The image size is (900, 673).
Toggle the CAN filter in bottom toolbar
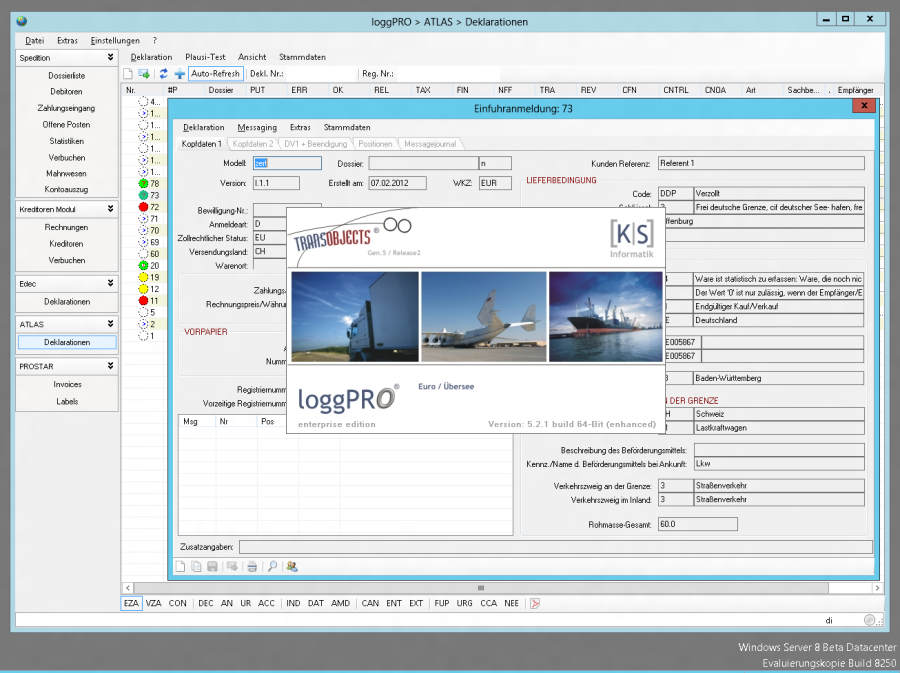point(370,603)
